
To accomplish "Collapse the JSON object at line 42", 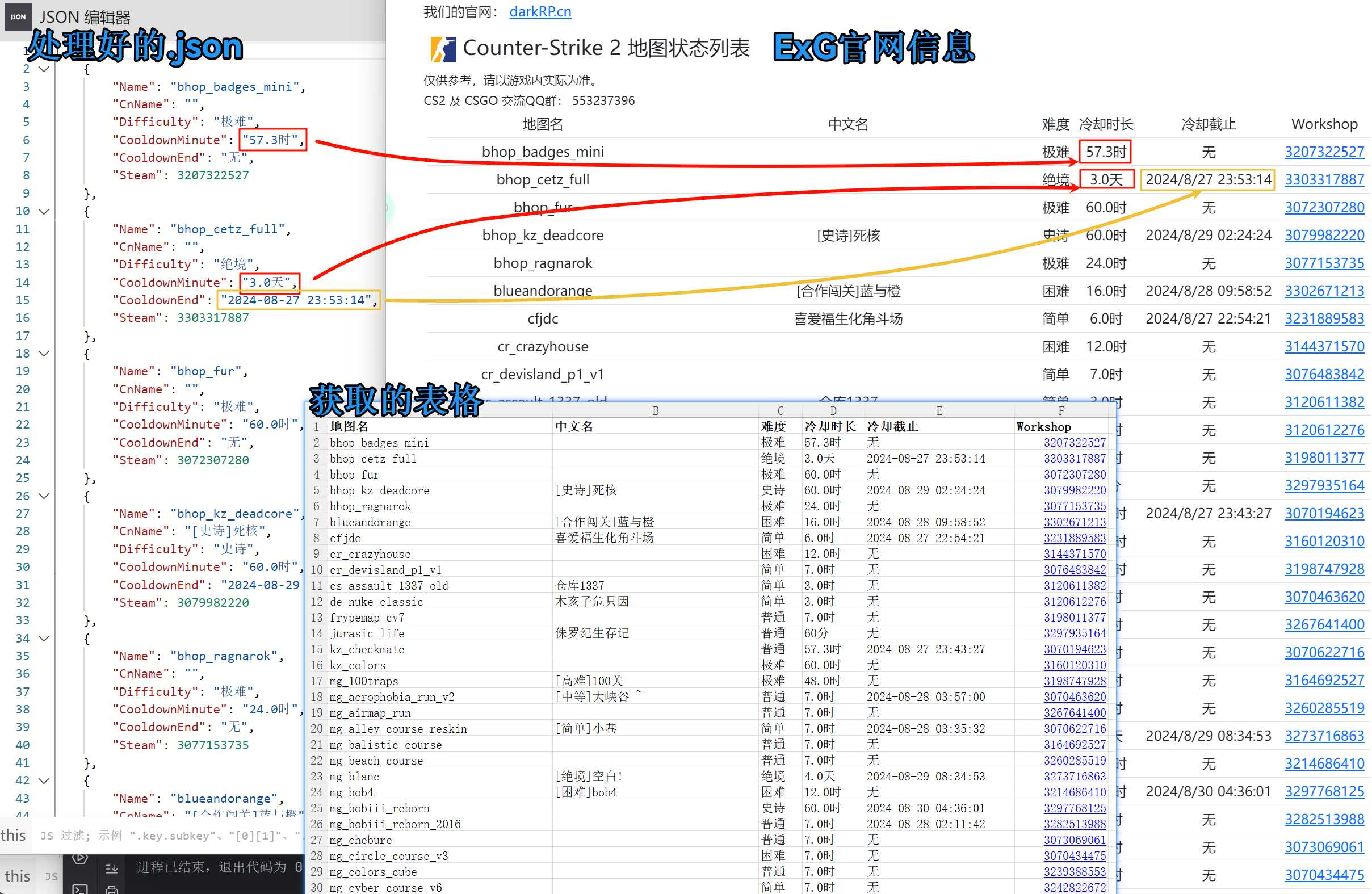I will pos(44,780).
